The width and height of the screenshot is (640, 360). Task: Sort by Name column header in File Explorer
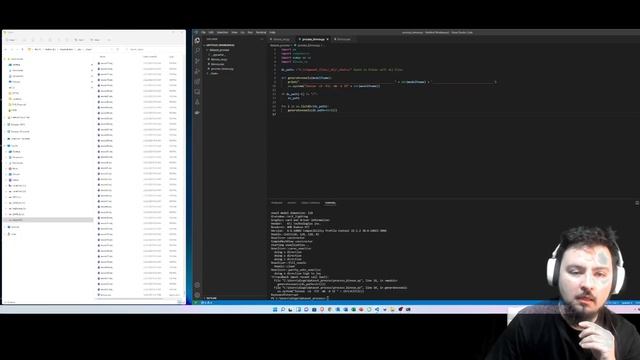[103, 57]
